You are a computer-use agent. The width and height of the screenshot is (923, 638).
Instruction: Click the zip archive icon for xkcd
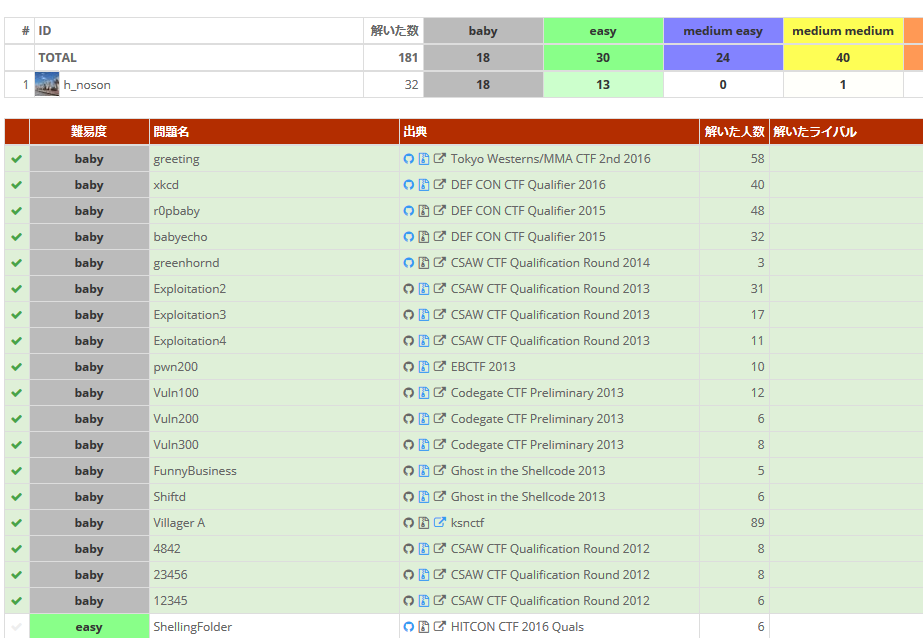(424, 185)
